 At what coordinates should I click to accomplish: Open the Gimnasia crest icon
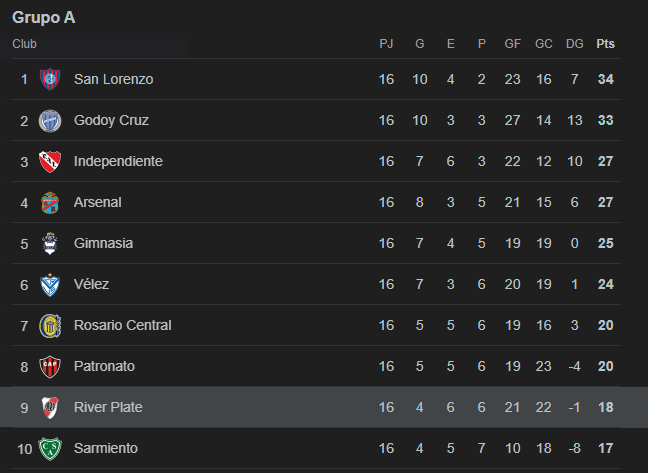50,243
